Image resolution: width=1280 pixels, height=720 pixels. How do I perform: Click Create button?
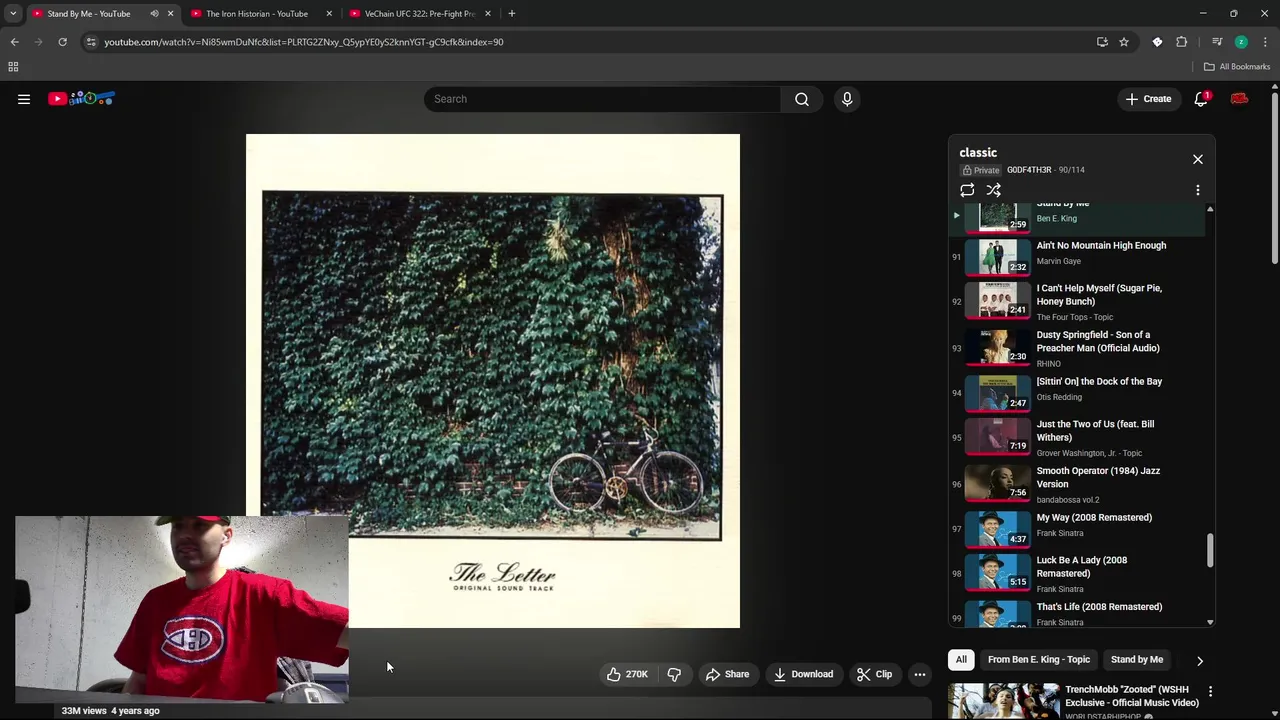click(x=1148, y=99)
